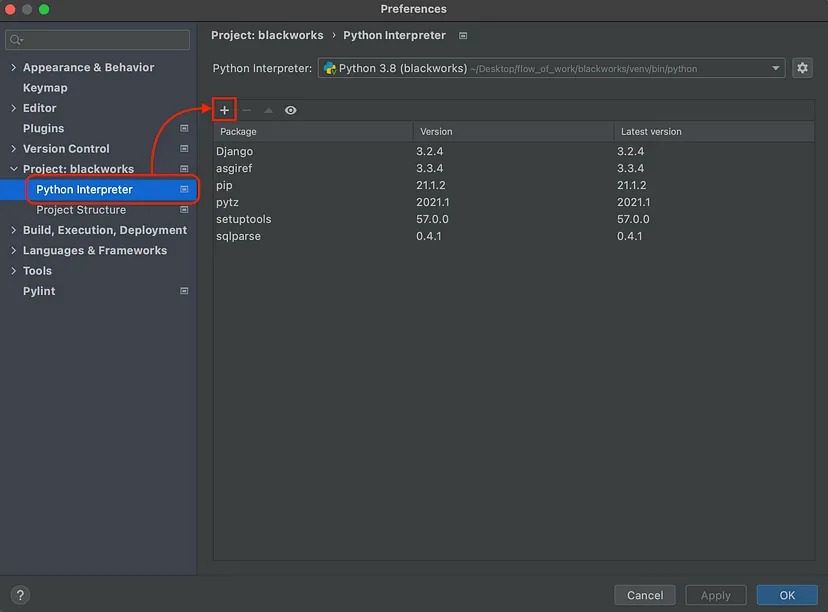Click the OK button

point(787,595)
